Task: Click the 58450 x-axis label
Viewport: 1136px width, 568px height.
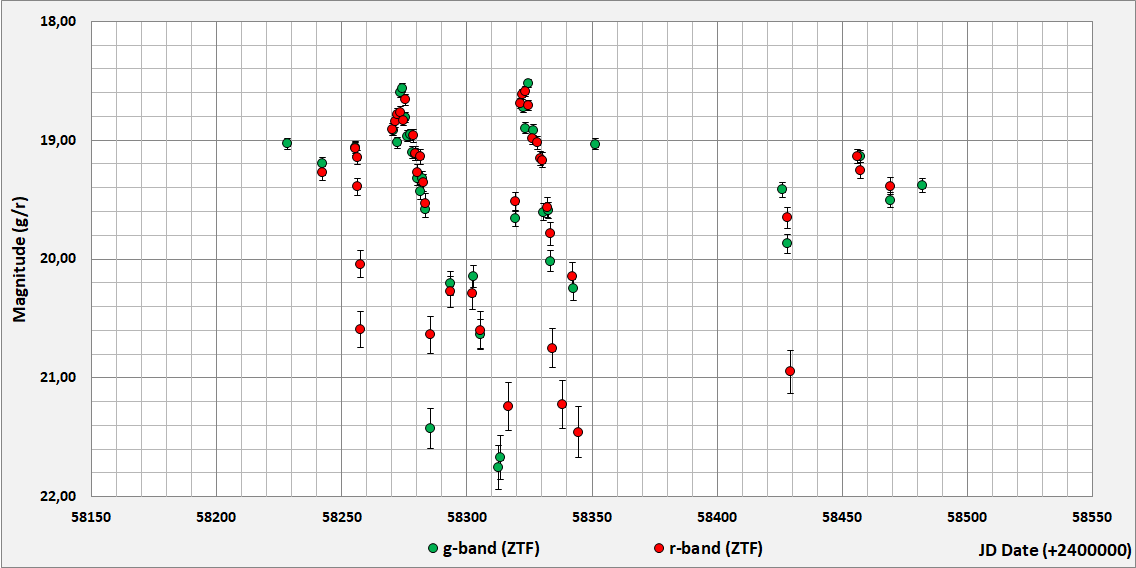Action: coord(843,517)
